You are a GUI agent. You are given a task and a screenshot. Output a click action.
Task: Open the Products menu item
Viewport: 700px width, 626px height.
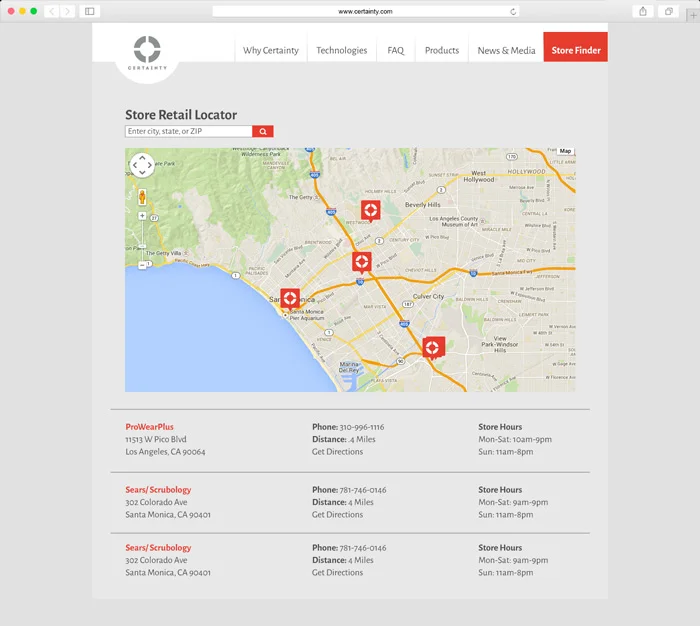[442, 50]
